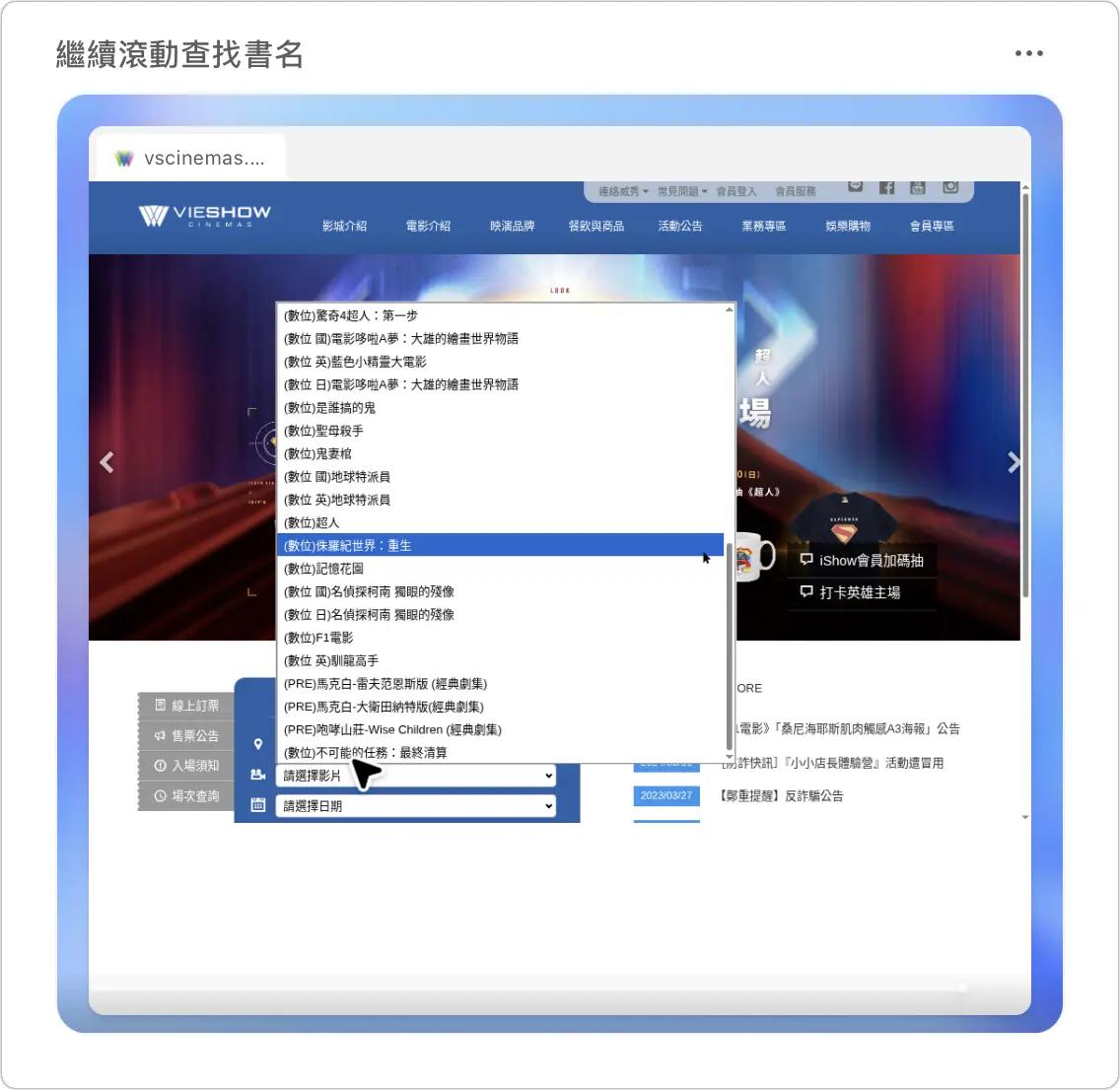Select (數位)不可能的任務:最終清算
1120x1090 pixels.
pos(500,752)
